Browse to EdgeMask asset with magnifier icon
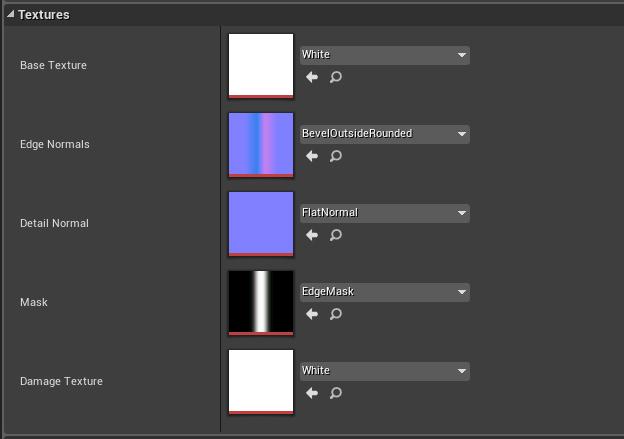The width and height of the screenshot is (624, 439). click(336, 314)
